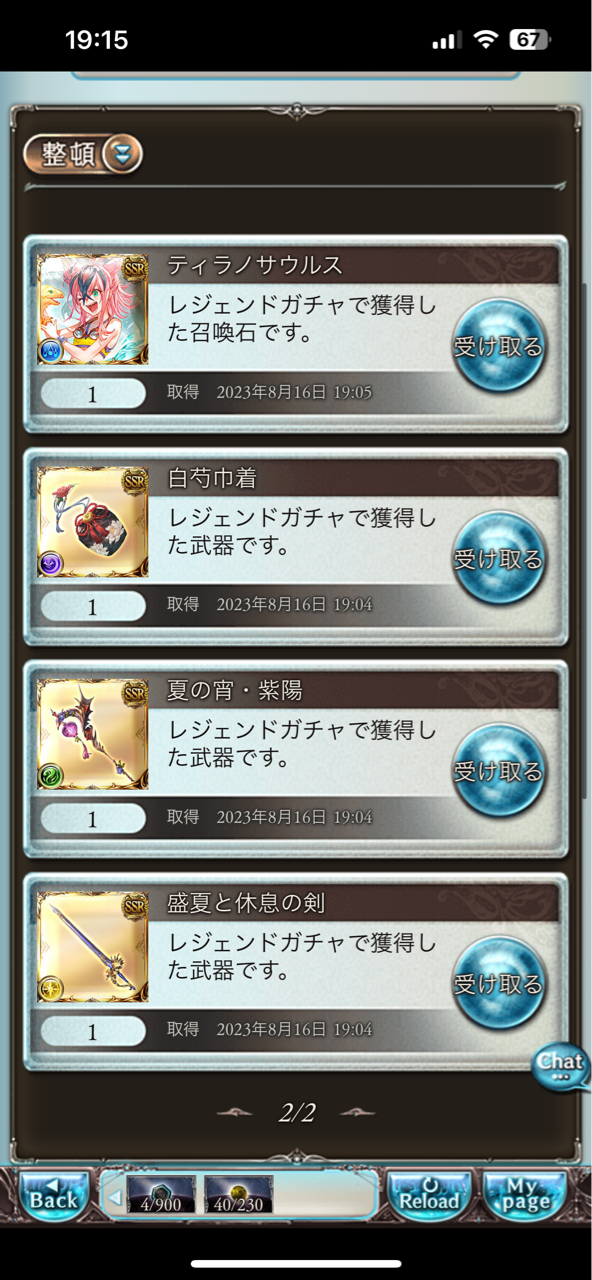Open the 4/900 inventory shortcut icon

pos(161,1194)
